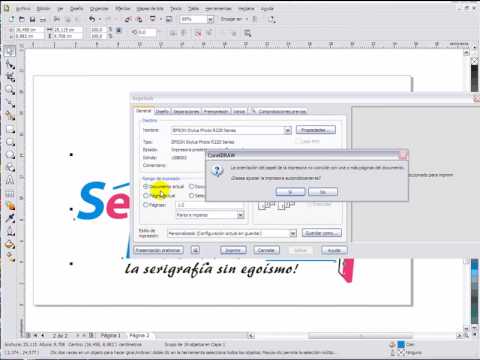Image resolution: width=480 pixels, height=360 pixels.
Task: Expand the undo history dropdown arrow
Action: point(100,19)
